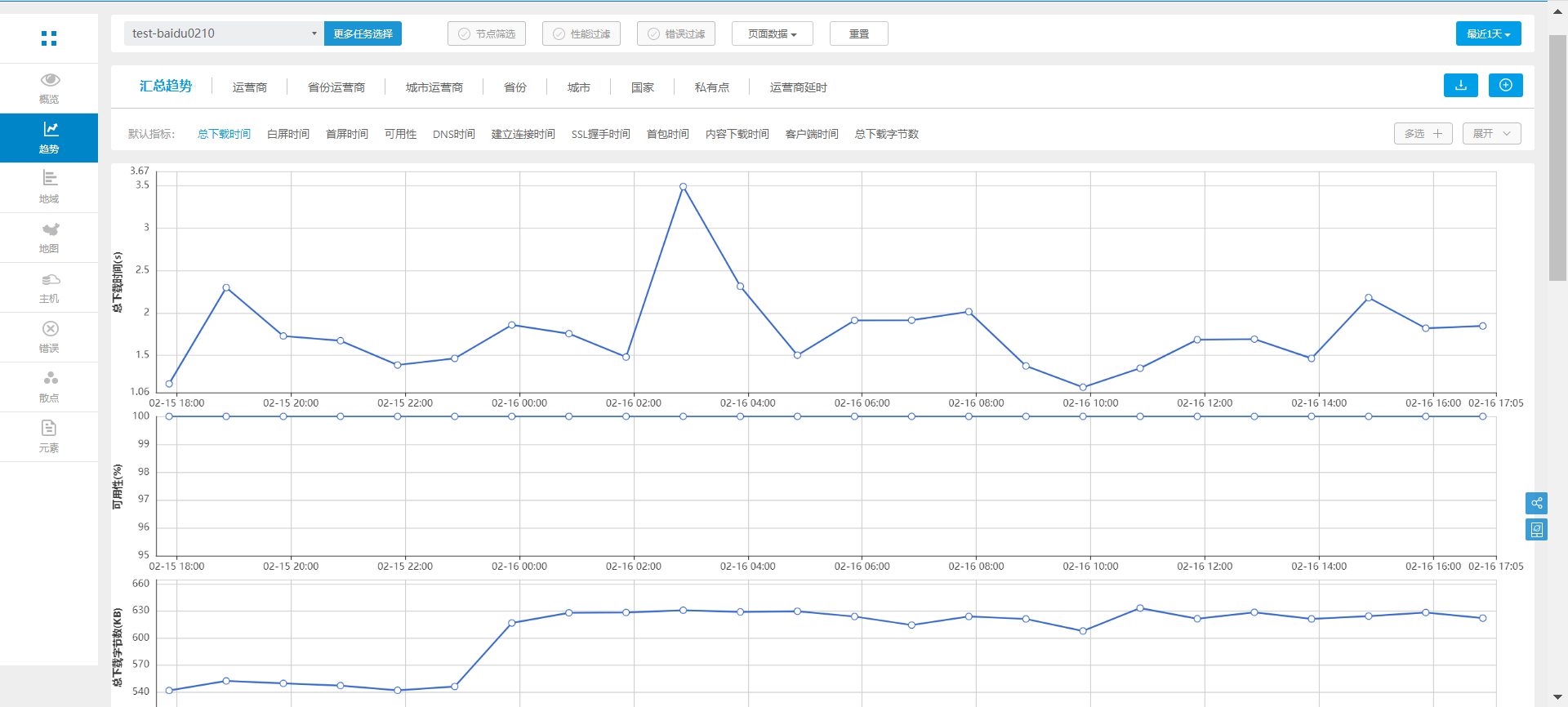Click the blue share icon

(x=1536, y=503)
